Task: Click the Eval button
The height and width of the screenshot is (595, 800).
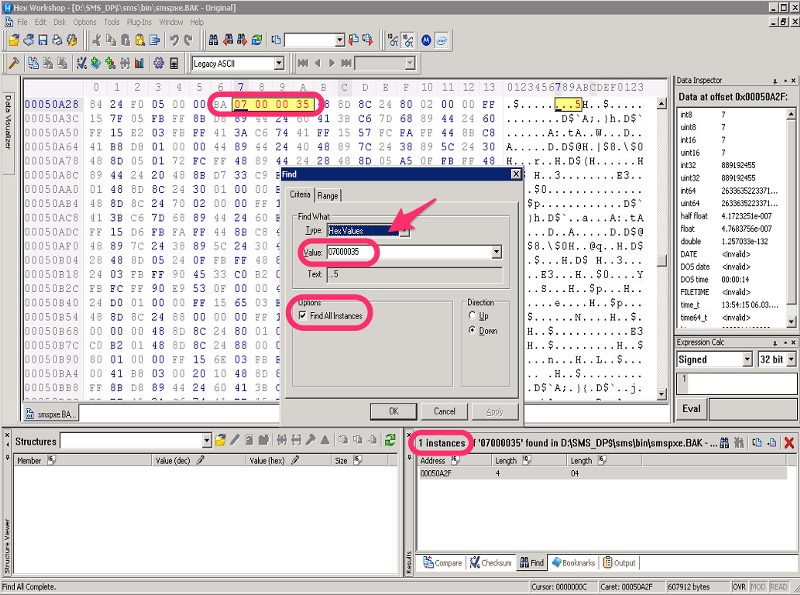Action: pos(691,408)
